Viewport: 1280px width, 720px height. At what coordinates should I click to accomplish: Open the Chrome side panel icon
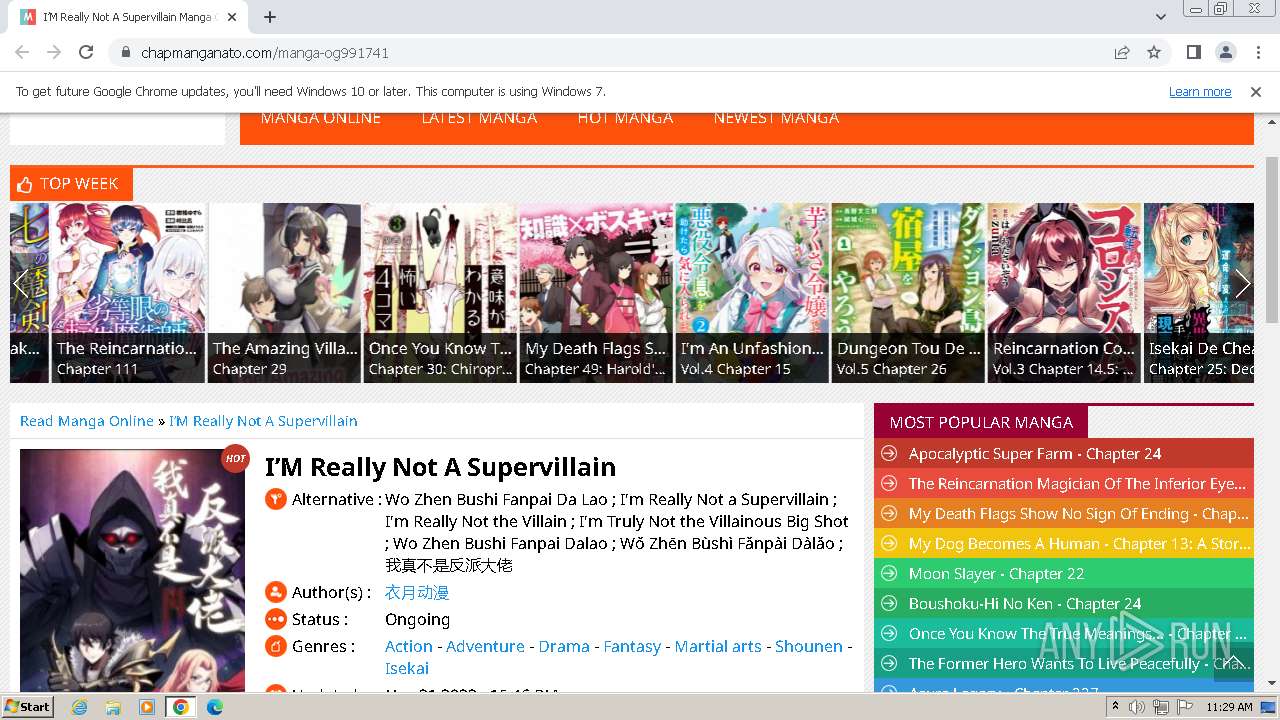point(1194,52)
